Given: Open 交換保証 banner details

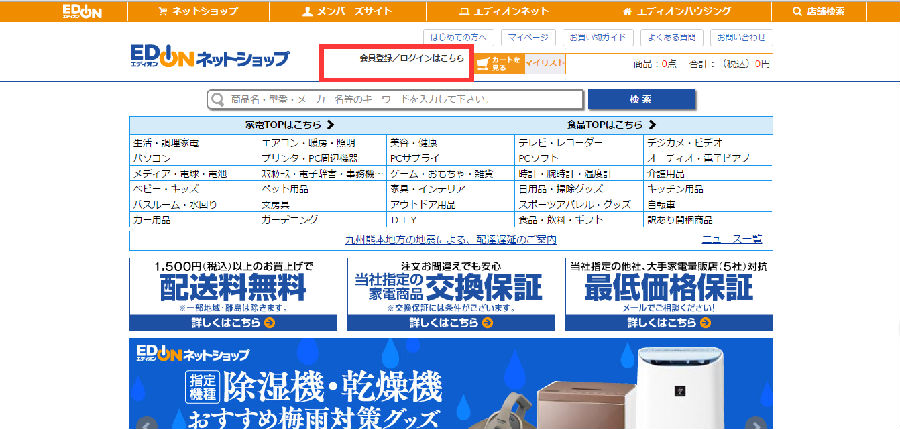Looking at the screenshot, I should click(451, 294).
